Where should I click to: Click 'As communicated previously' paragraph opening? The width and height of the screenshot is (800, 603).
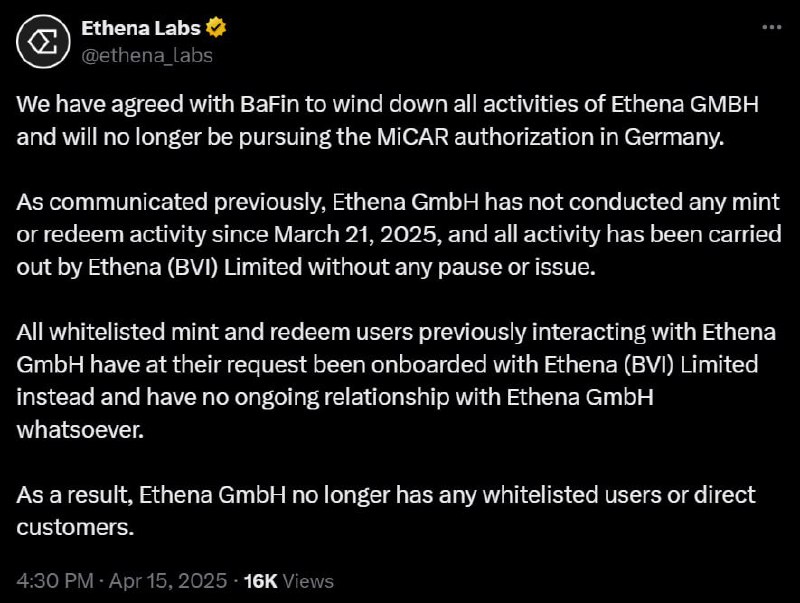point(171,203)
